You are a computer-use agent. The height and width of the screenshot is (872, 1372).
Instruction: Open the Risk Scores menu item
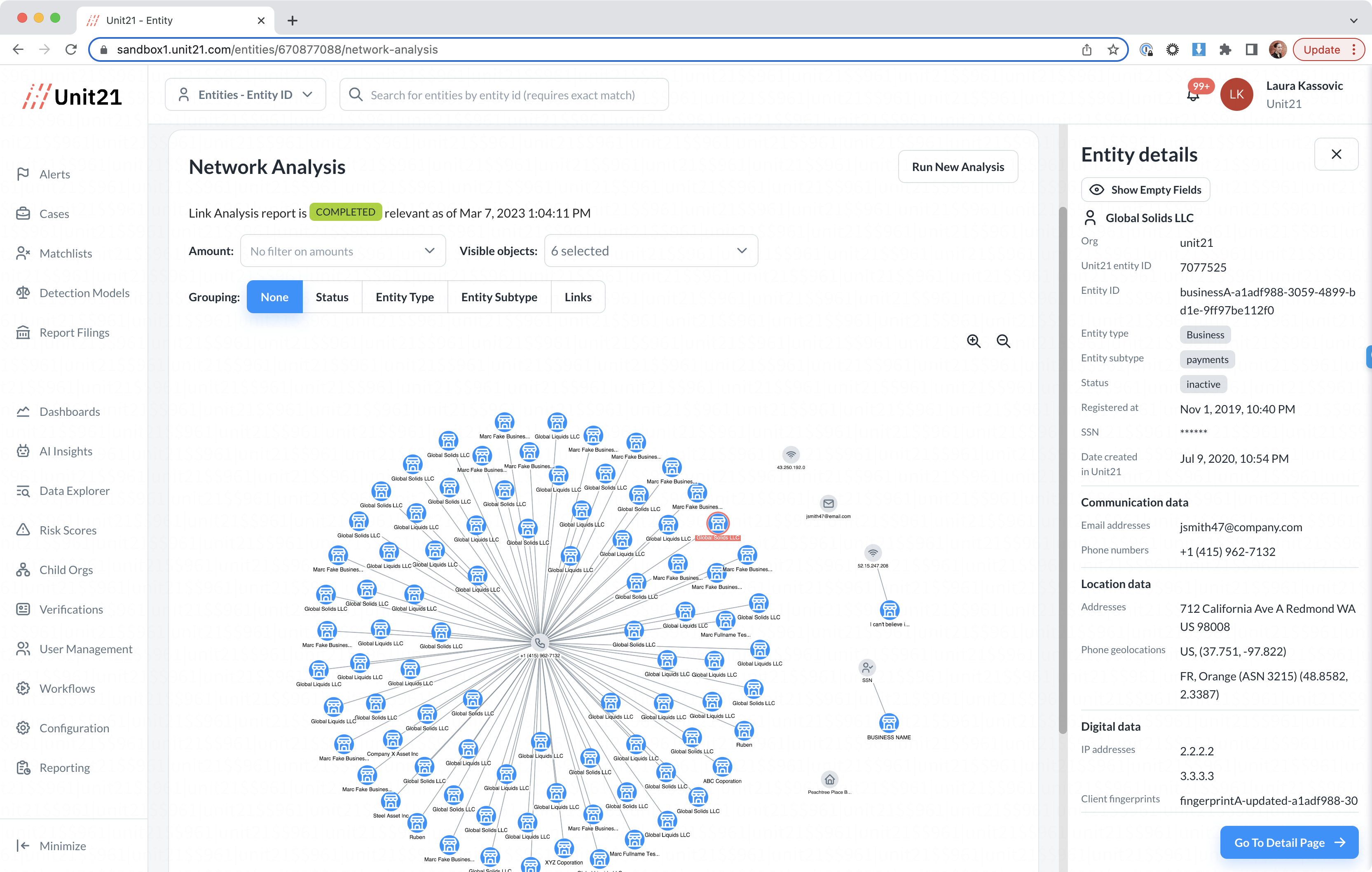pyautogui.click(x=68, y=530)
